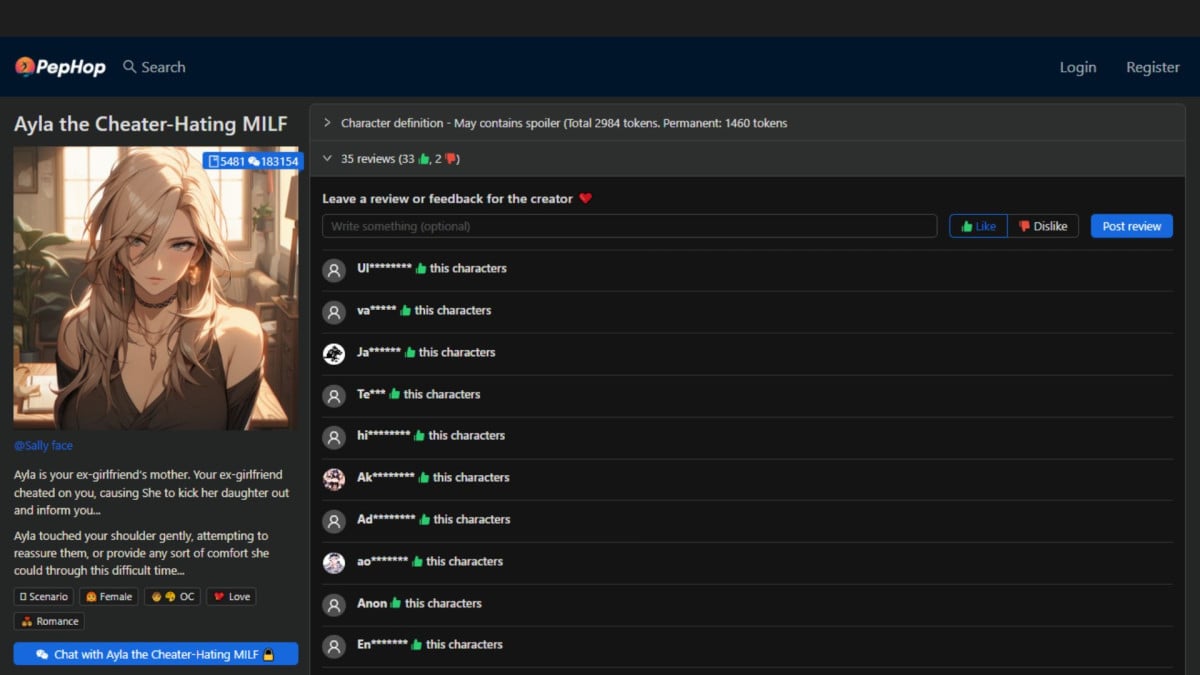Click ao******* reviewer avatar icon

tap(334, 562)
